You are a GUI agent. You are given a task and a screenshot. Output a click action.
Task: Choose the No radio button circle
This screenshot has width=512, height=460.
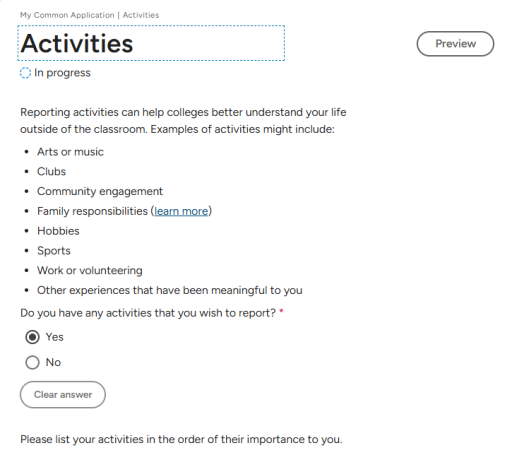[32, 362]
